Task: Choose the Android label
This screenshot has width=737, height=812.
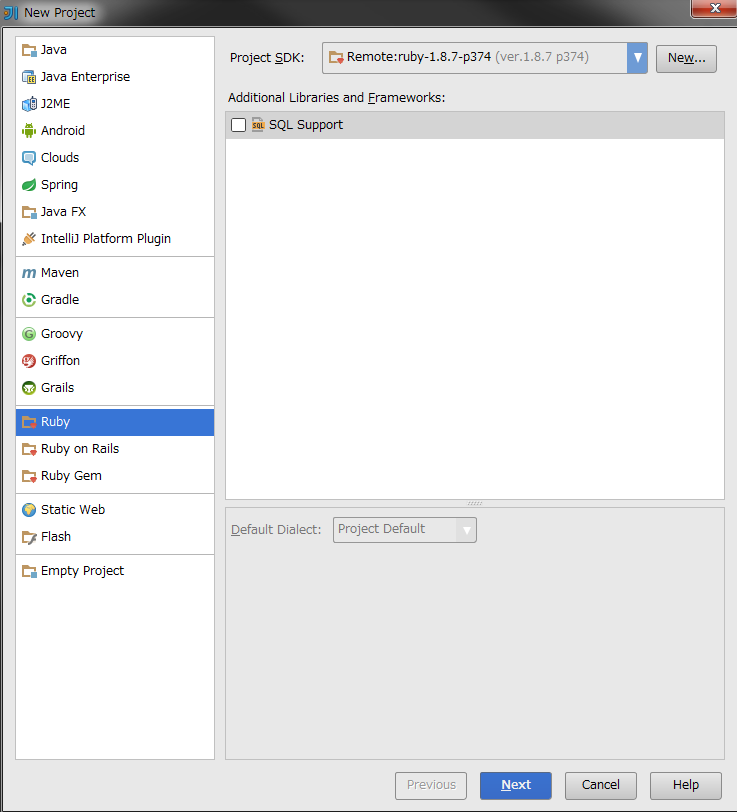Action: [63, 130]
